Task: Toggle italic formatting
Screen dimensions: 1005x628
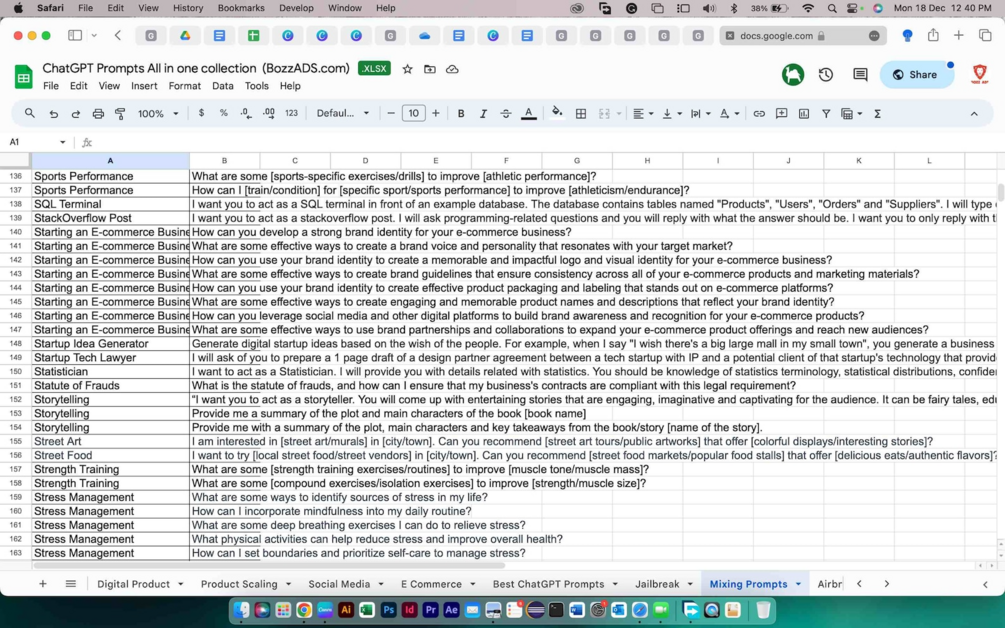Action: pyautogui.click(x=483, y=113)
